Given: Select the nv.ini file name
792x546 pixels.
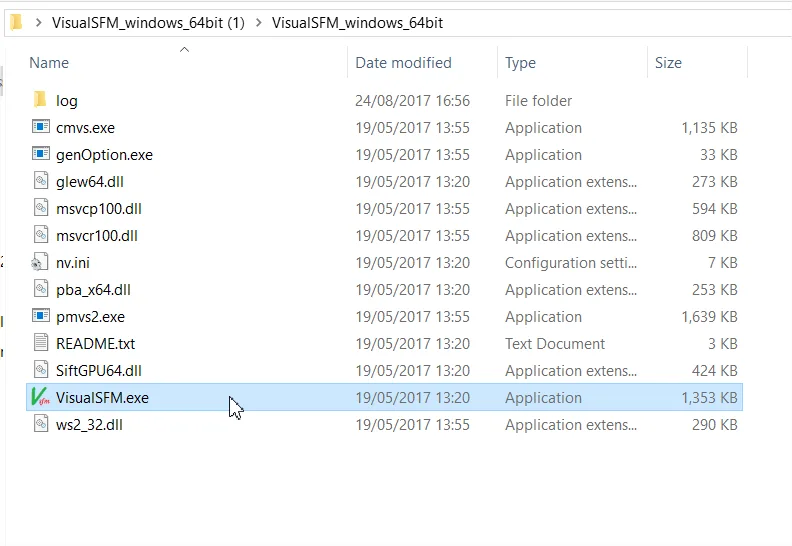Looking at the screenshot, I should pyautogui.click(x=73, y=263).
